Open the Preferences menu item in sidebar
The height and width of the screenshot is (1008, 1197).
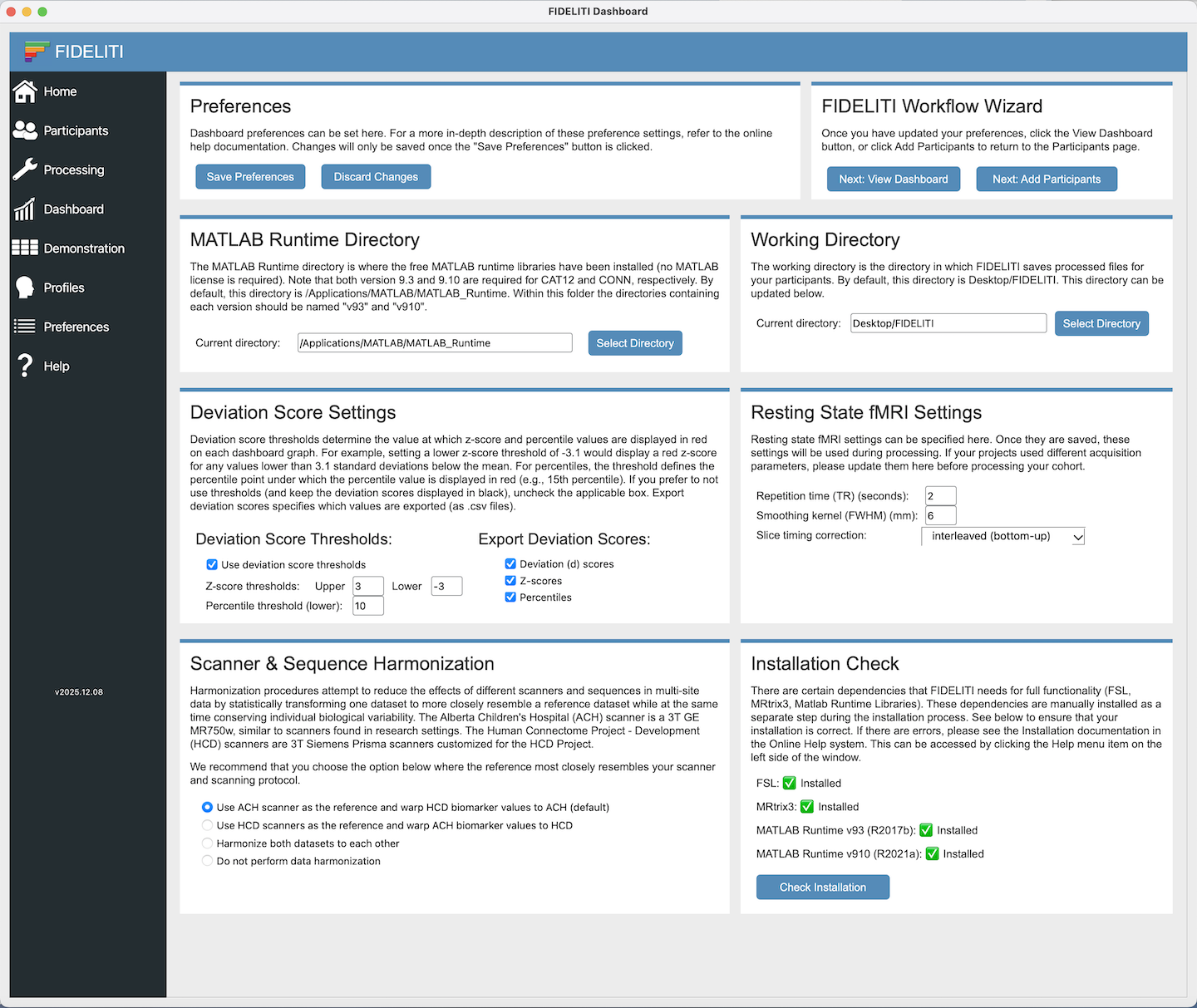76,327
